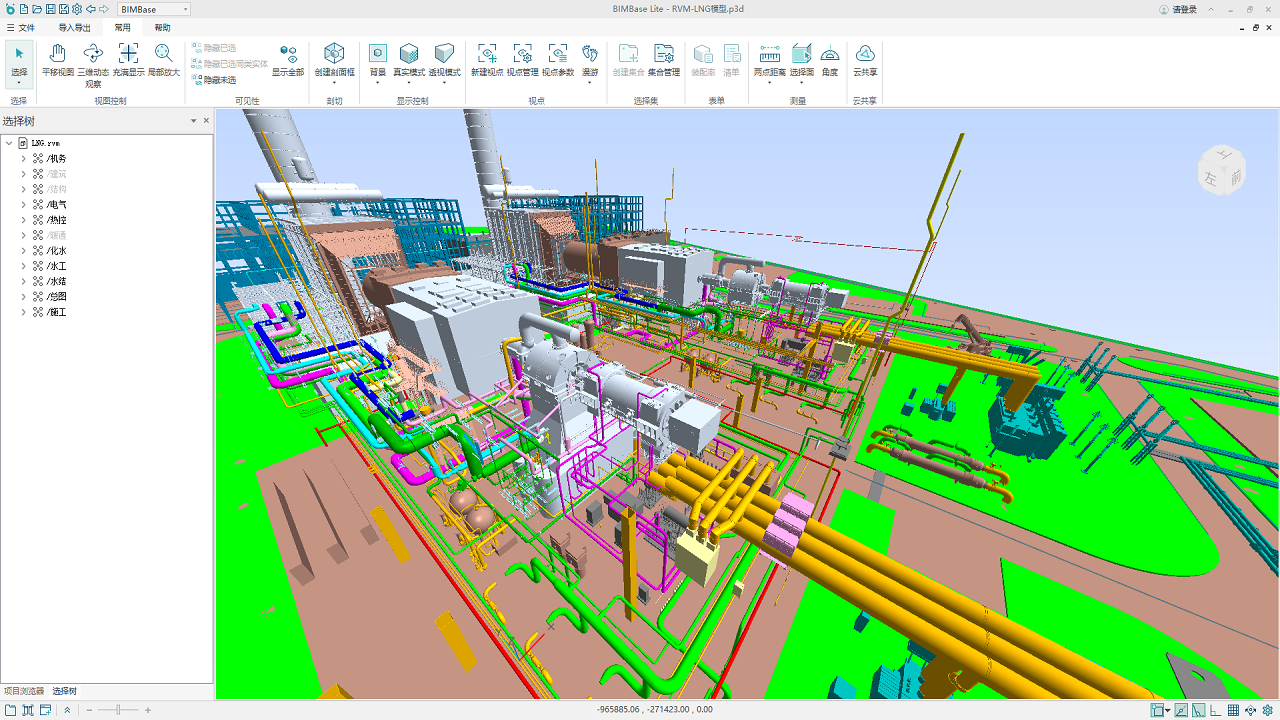Switch to the 导入导出 ribbon tab
This screenshot has width=1280, height=720.
[x=74, y=28]
